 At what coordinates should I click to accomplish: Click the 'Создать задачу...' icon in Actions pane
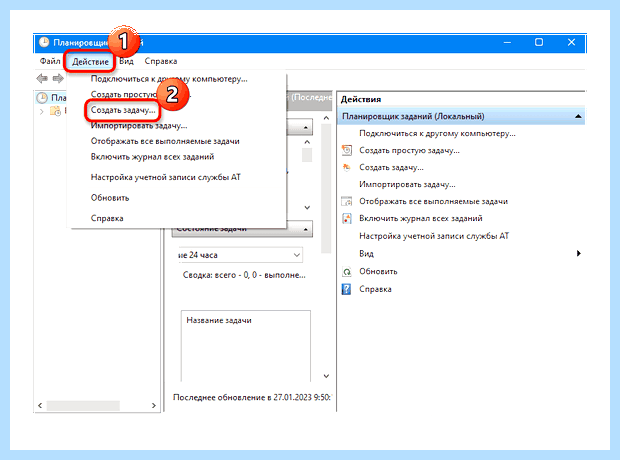point(346,167)
